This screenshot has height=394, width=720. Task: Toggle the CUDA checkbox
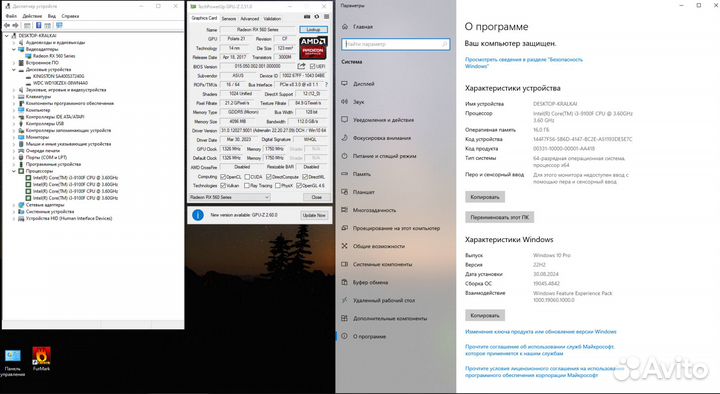tap(247, 177)
